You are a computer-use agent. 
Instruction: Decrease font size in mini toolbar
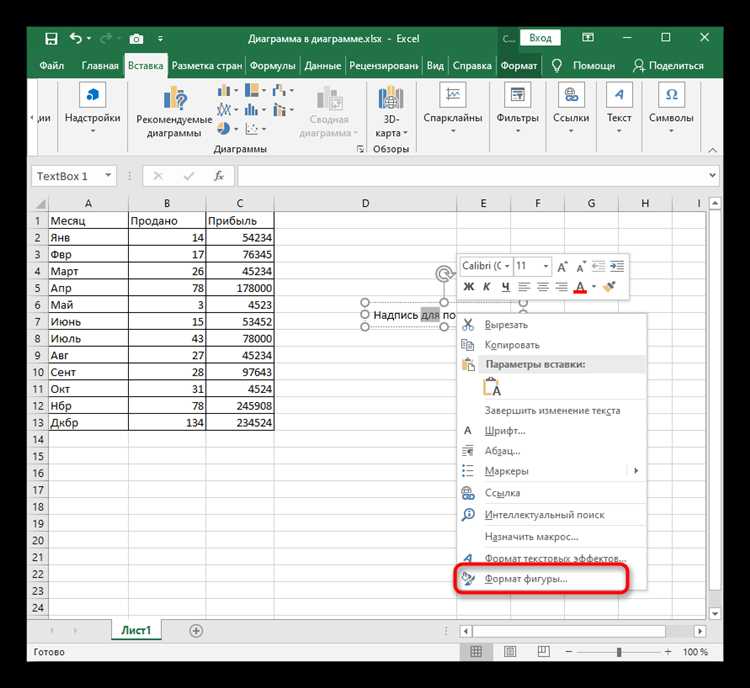pyautogui.click(x=581, y=266)
